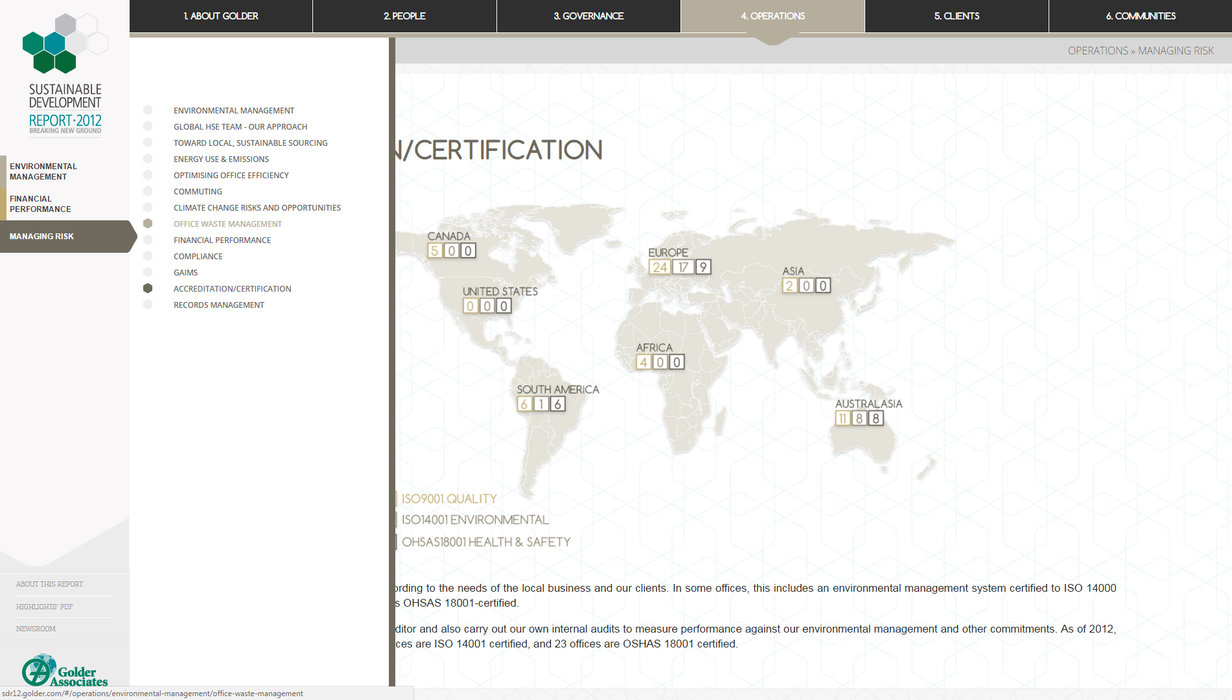Click Australasia's ISO9001 count box showing 11

(x=843, y=419)
